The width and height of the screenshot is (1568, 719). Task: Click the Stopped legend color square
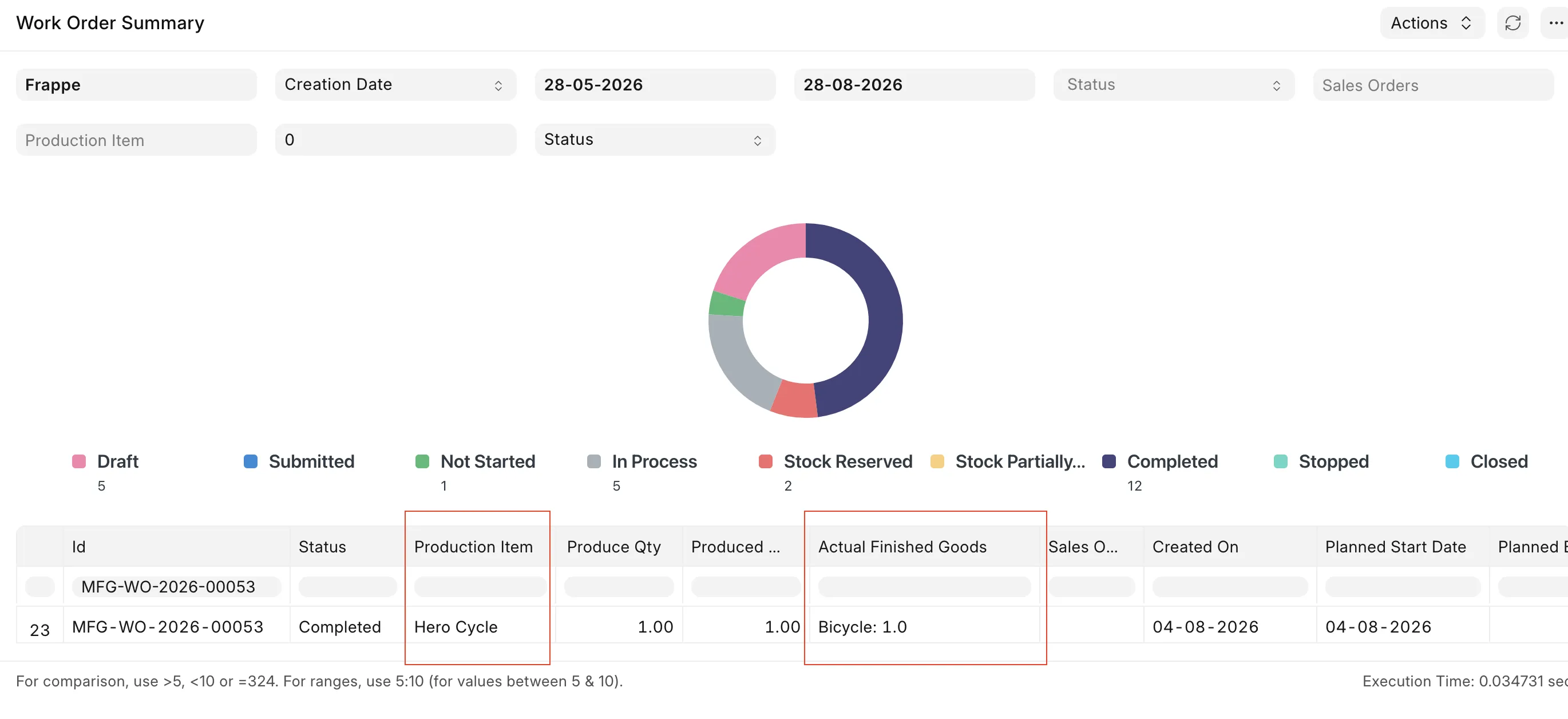(x=1280, y=461)
